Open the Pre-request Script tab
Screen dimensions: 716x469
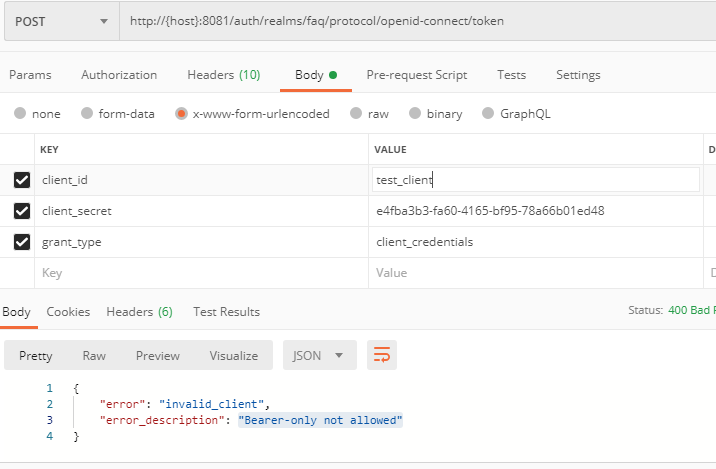point(416,75)
